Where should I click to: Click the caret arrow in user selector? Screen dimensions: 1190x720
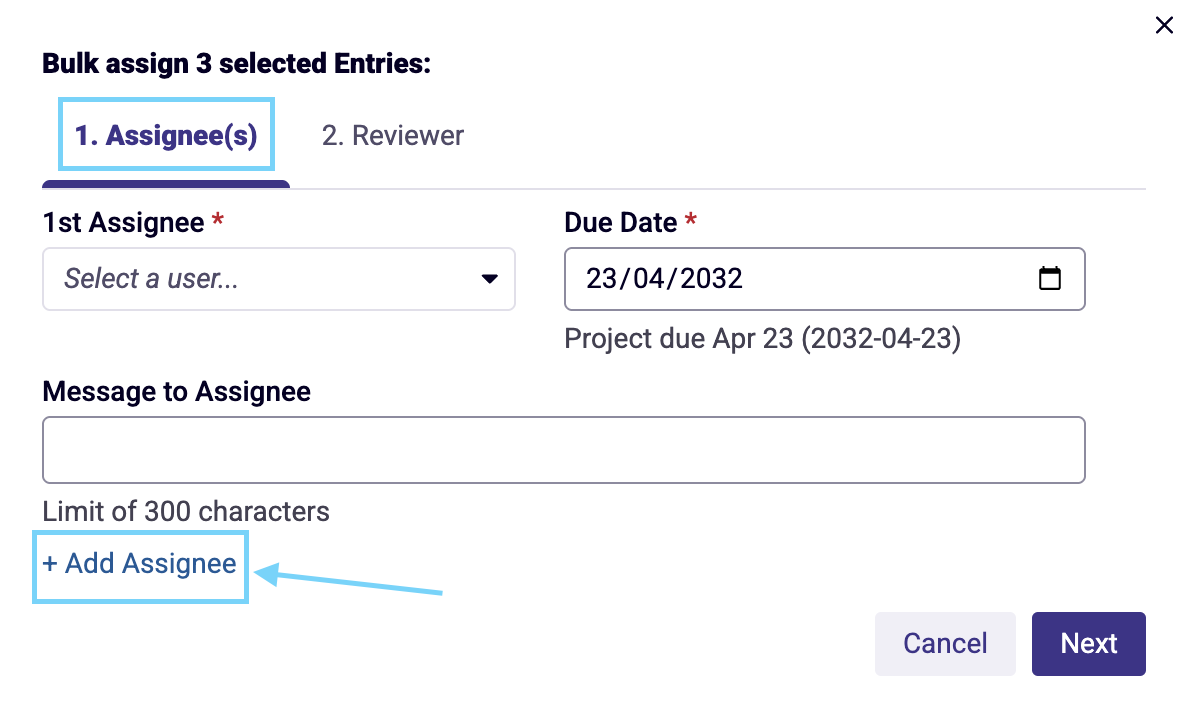(490, 279)
